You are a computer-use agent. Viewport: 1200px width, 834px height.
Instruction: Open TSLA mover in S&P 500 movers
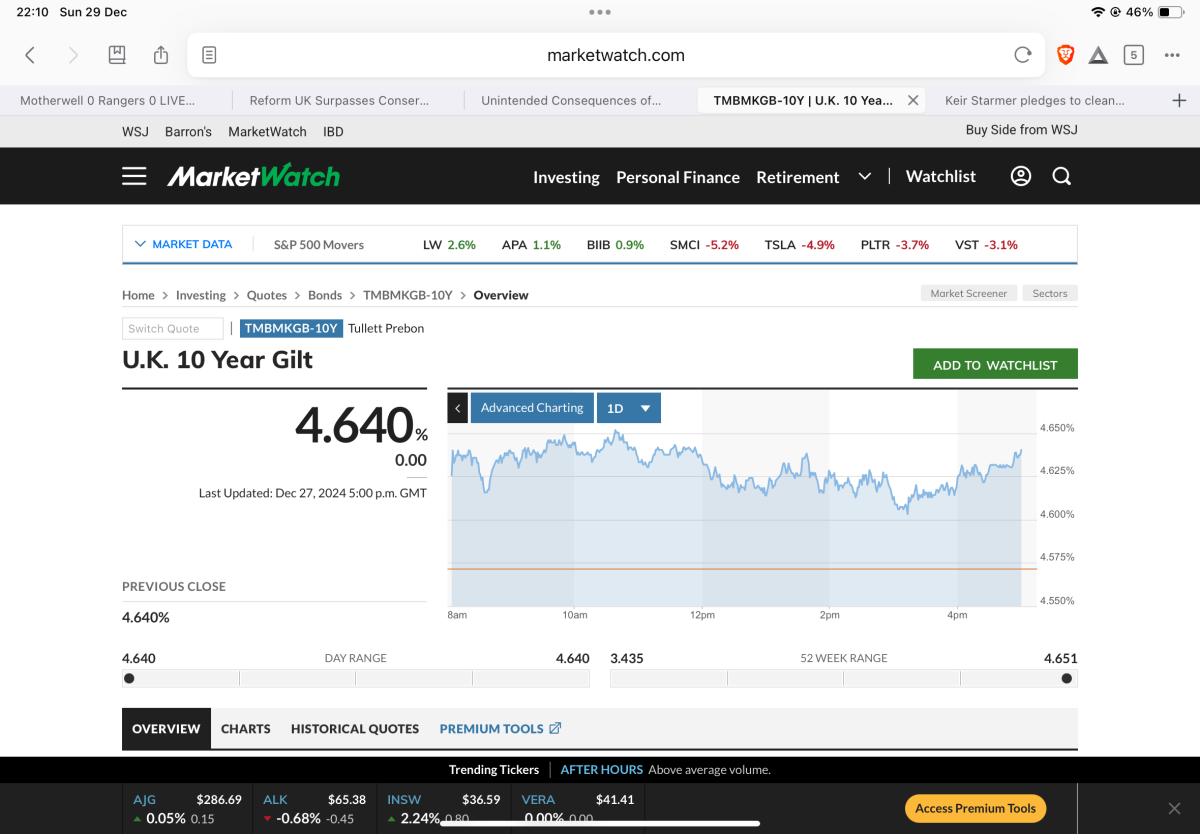point(800,245)
